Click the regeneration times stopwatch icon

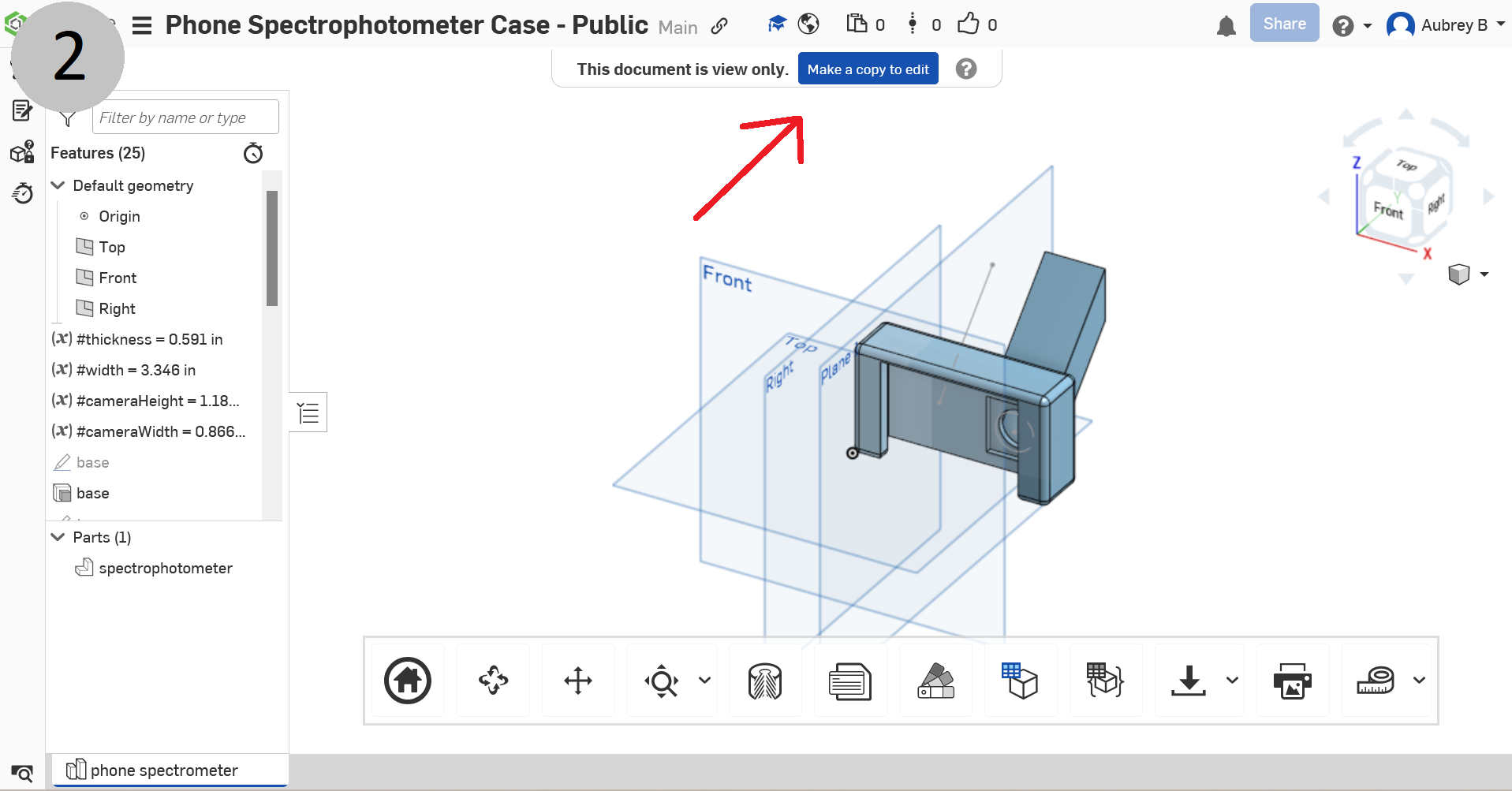(253, 153)
